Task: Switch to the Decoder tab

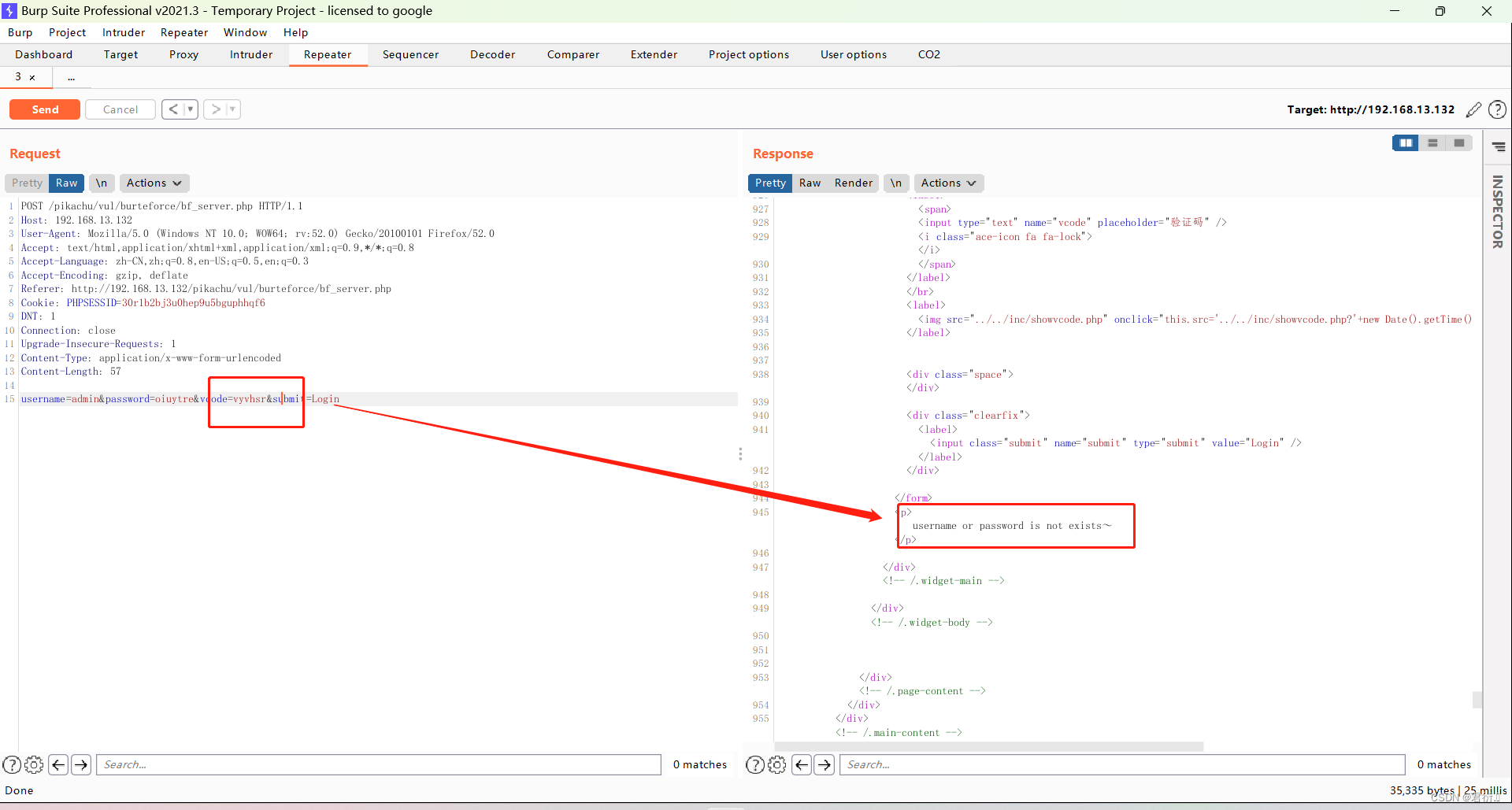Action: click(492, 54)
